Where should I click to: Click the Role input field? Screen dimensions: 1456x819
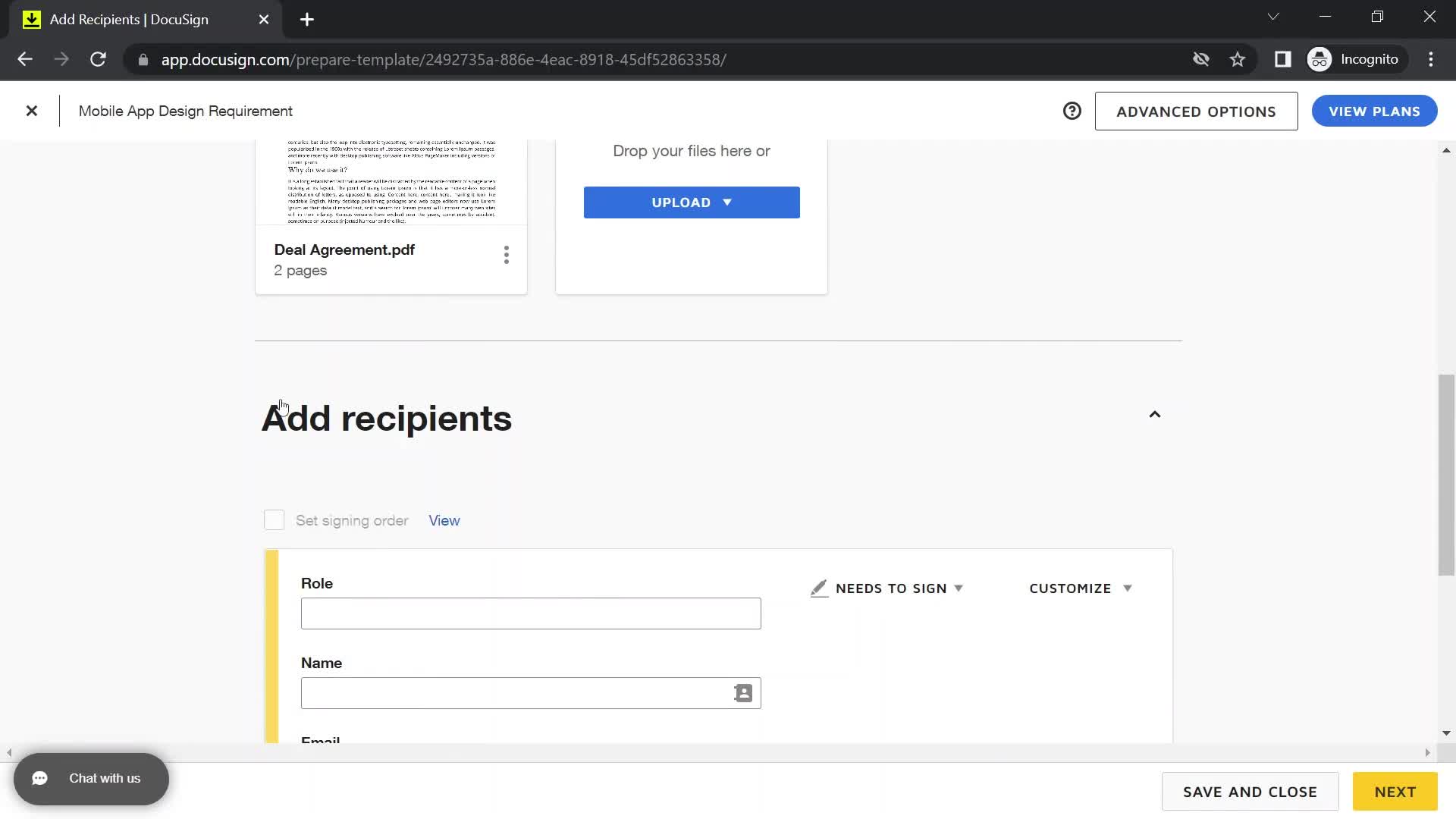(x=531, y=613)
